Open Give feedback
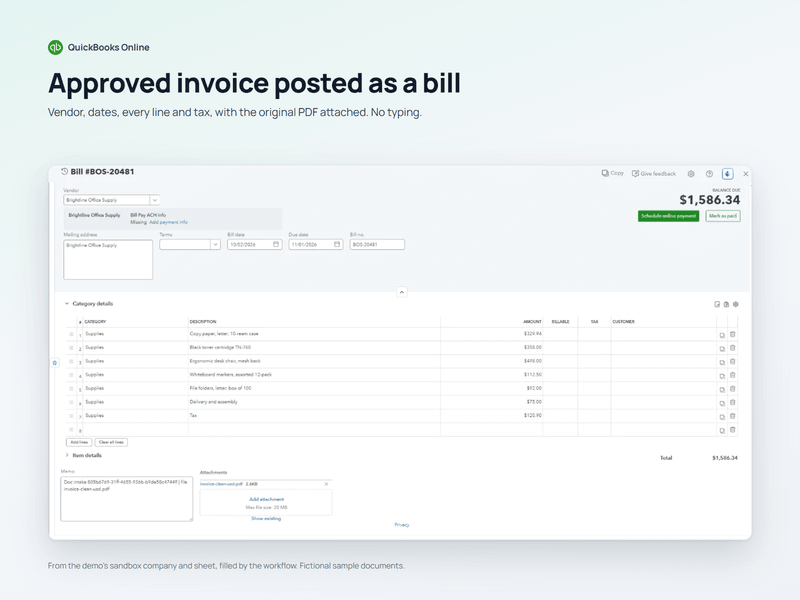The height and width of the screenshot is (600, 800). (654, 174)
